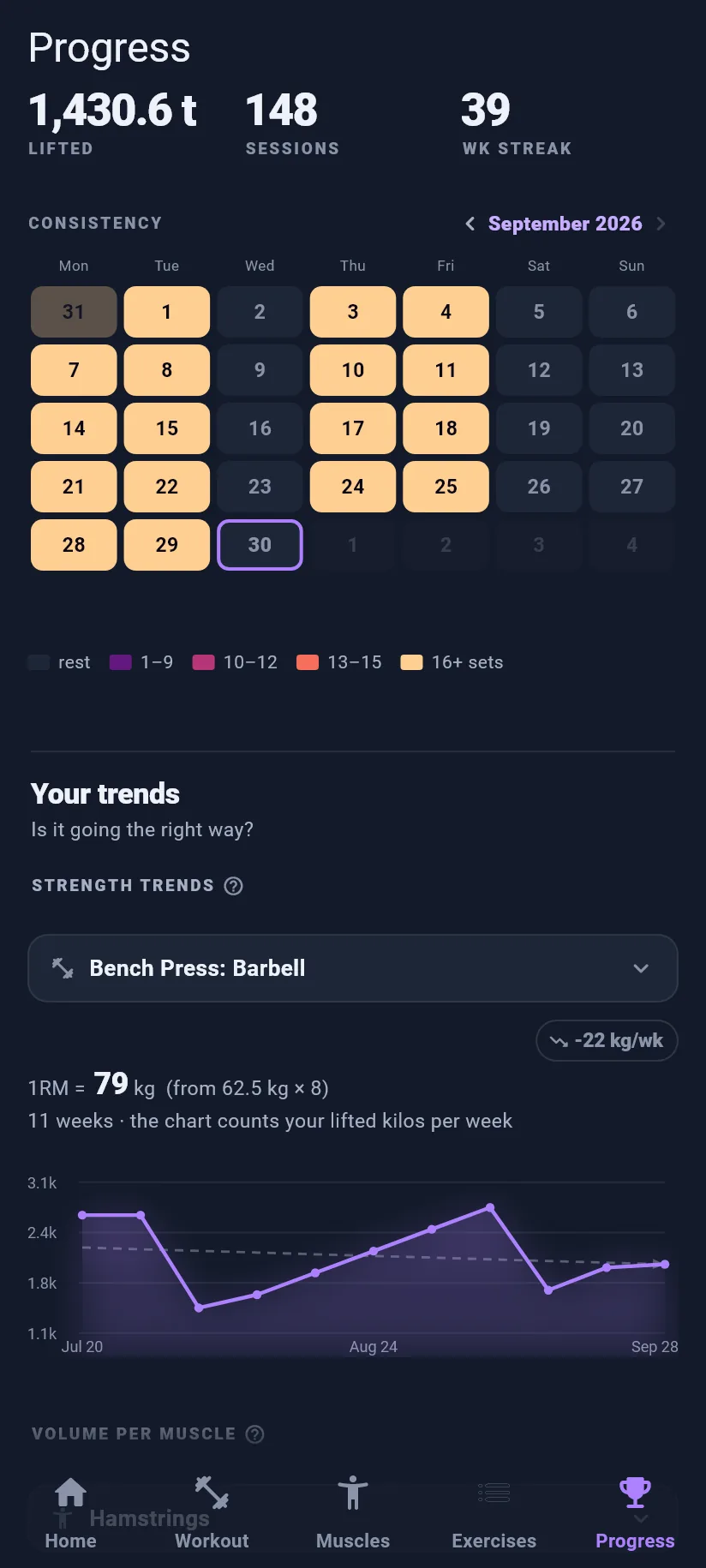Tap the -22 kg/wk trend badge
Viewport: 706px width, 1568px height.
tap(607, 1041)
